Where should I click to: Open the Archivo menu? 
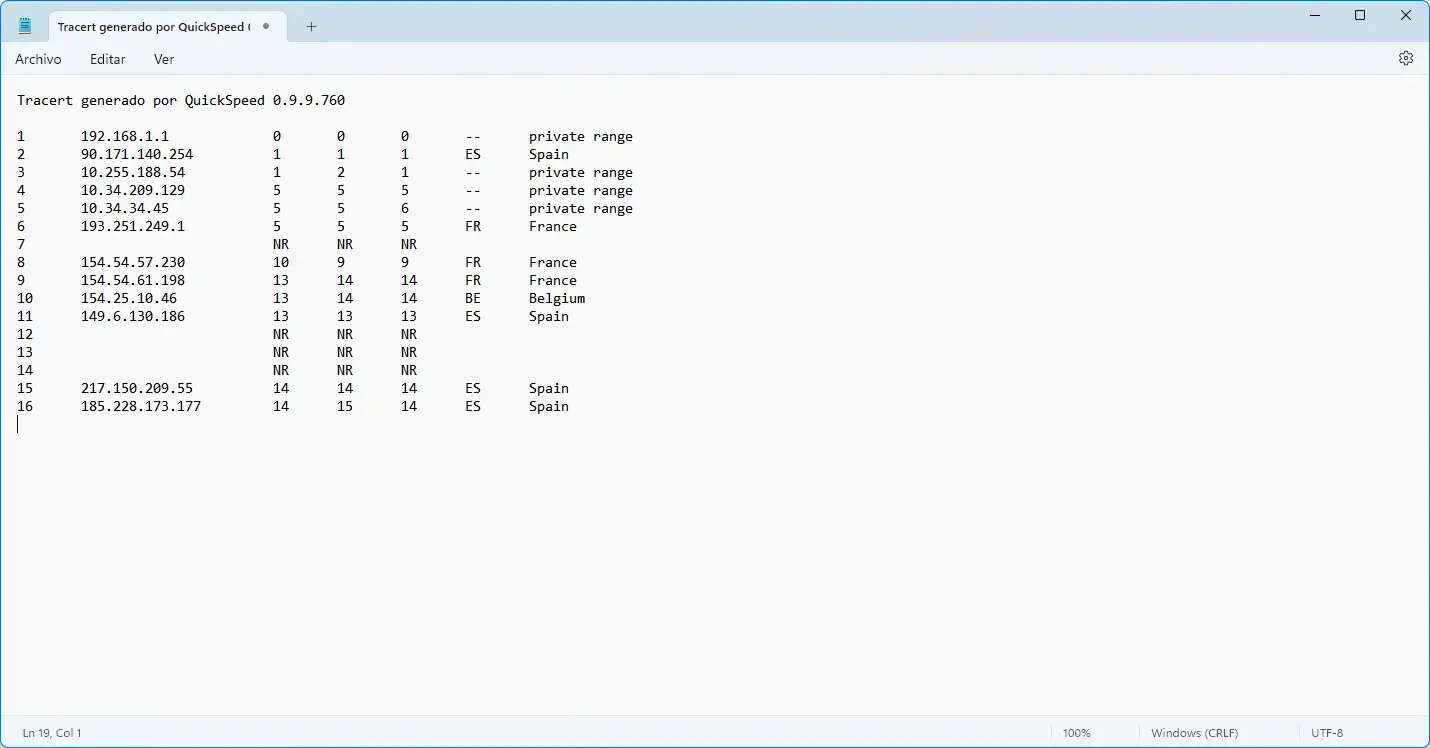point(38,59)
